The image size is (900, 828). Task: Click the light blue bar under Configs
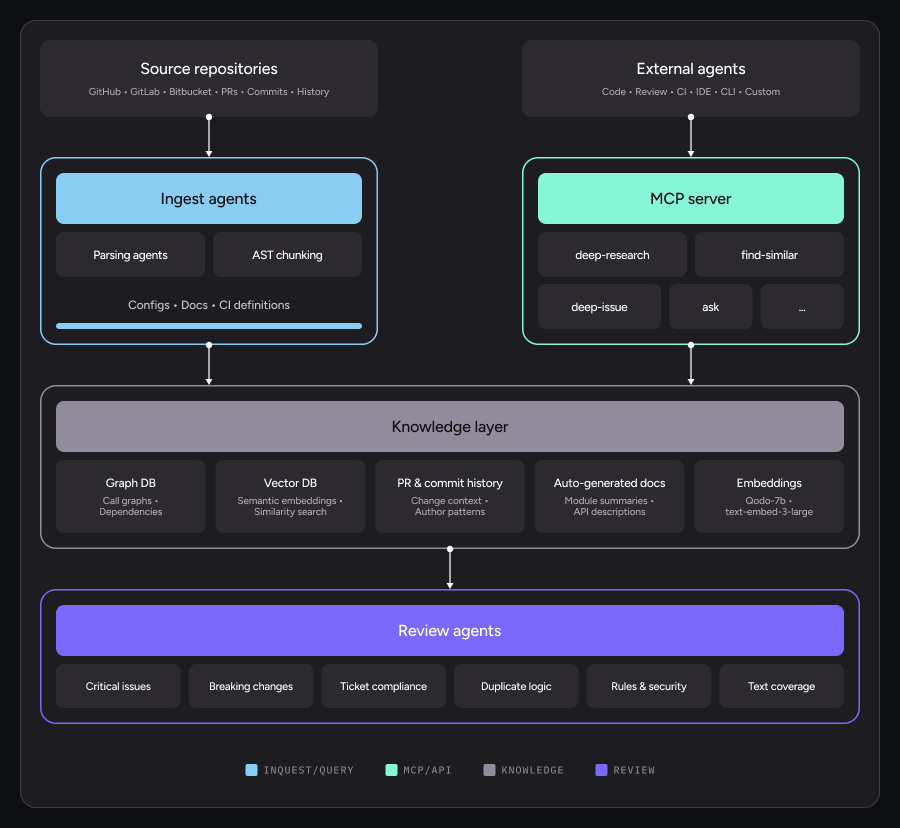point(209,326)
